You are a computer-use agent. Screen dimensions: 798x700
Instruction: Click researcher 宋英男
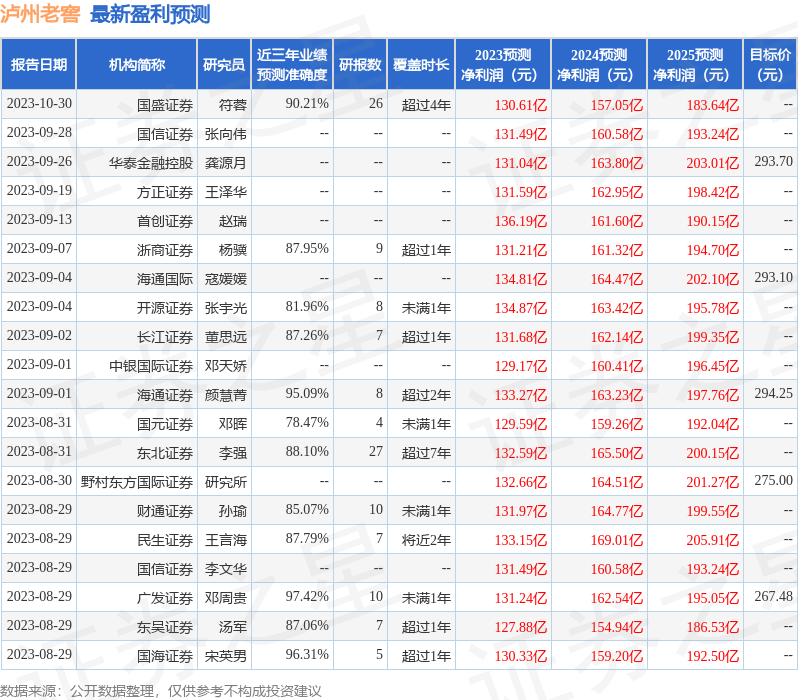[x=226, y=657]
